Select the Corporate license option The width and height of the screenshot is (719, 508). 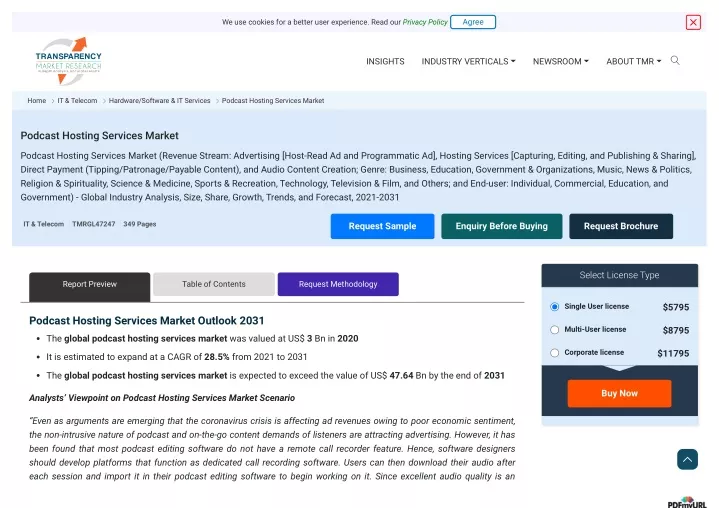[x=554, y=353]
